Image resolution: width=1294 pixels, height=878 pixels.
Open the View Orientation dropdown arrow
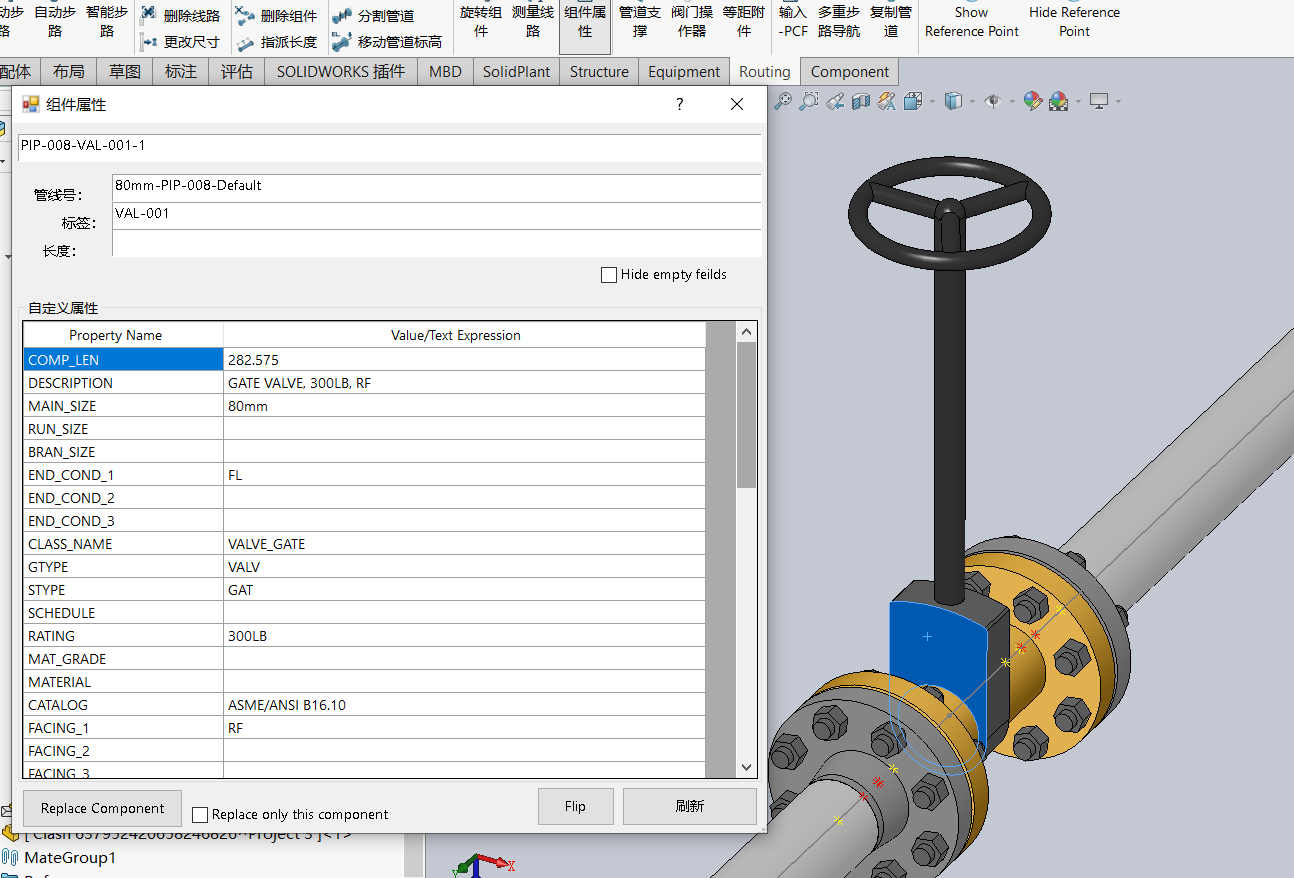pyautogui.click(x=932, y=101)
